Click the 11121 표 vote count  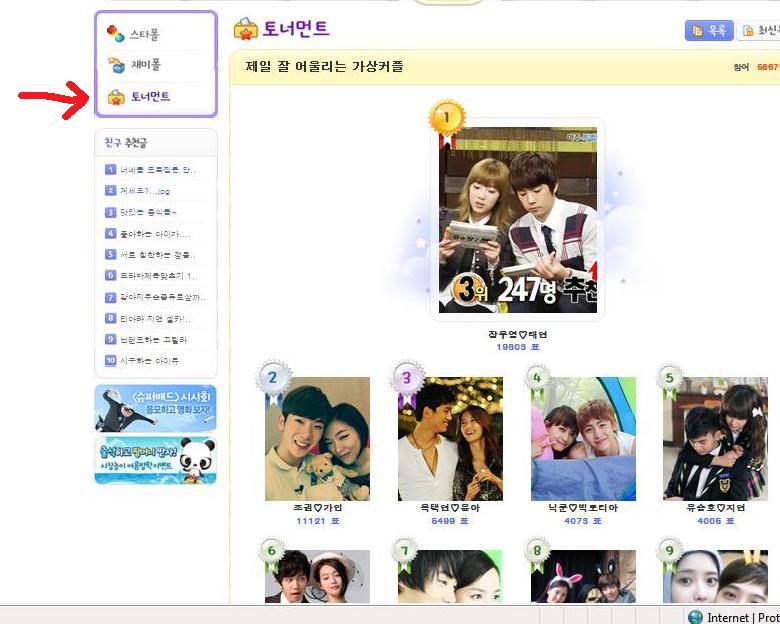[317, 521]
